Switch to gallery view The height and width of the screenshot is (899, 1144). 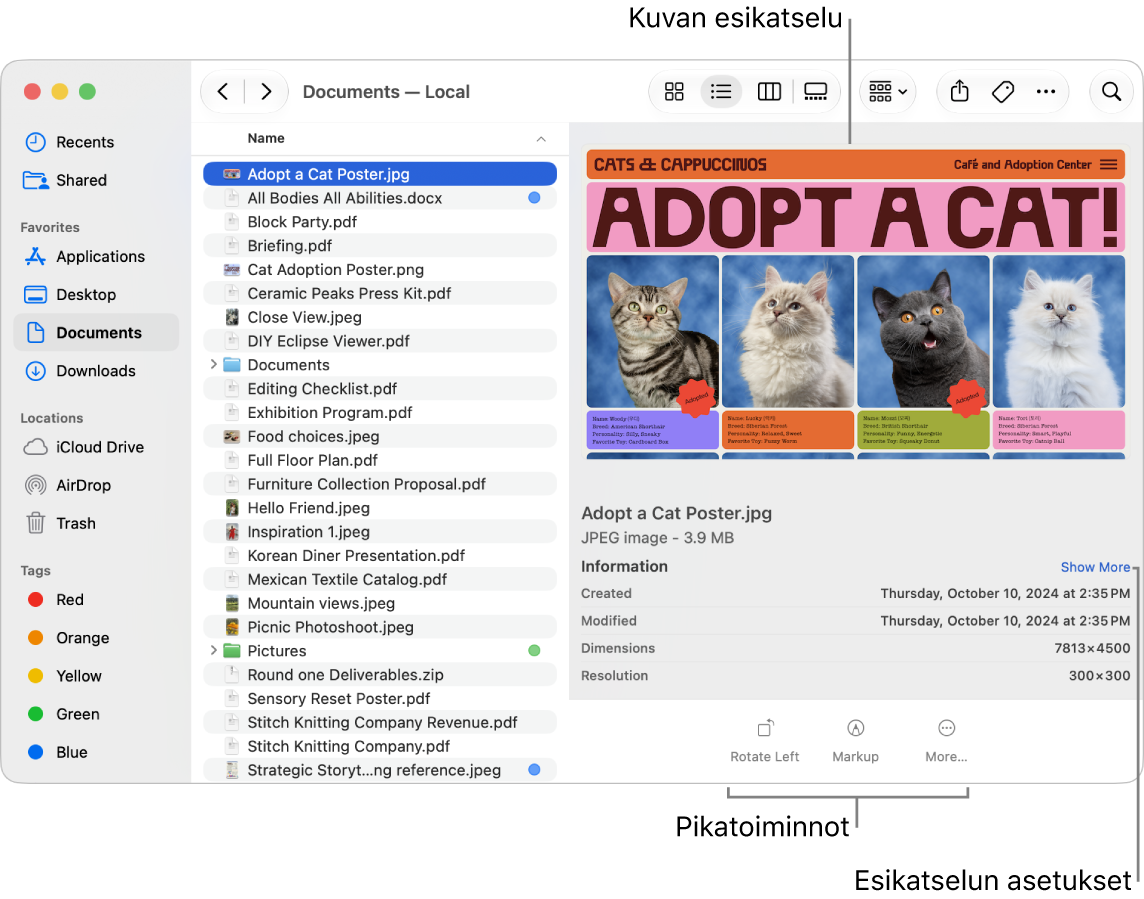815,91
